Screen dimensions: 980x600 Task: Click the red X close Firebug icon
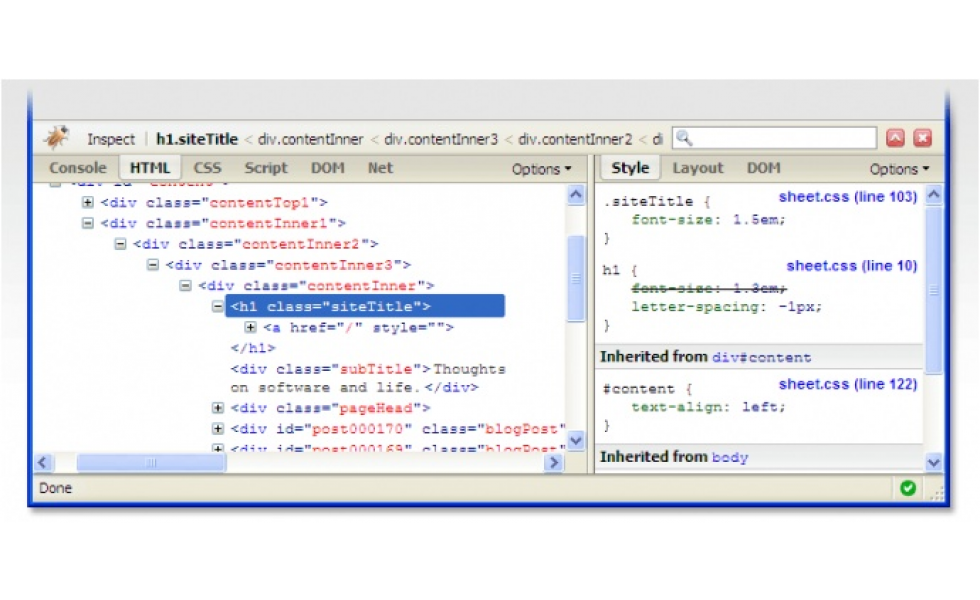point(922,138)
